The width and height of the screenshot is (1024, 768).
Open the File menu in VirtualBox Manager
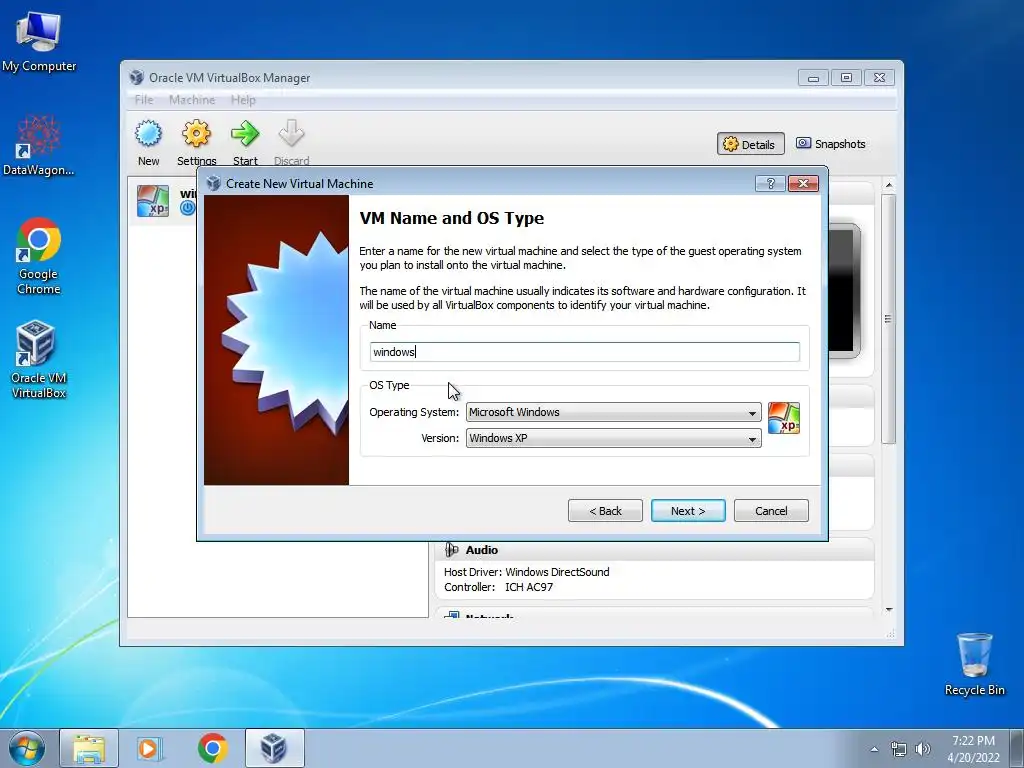(144, 100)
